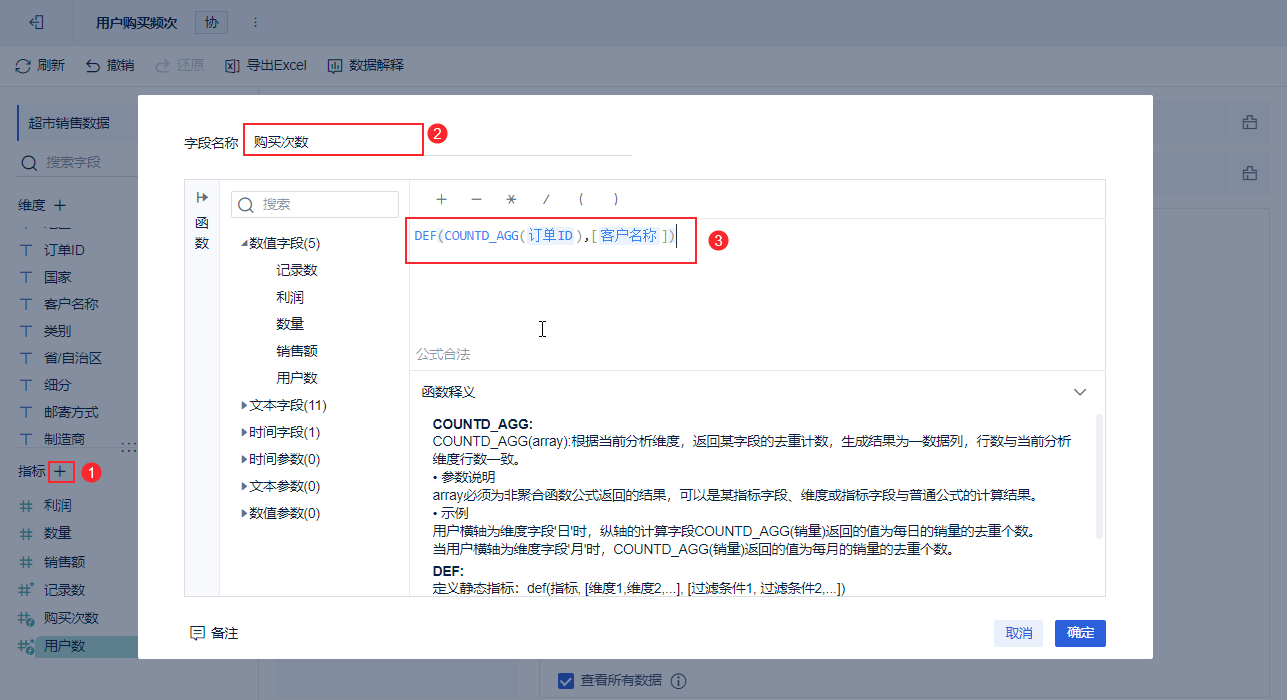Click the 刷新 refresh toolbar button

coord(41,65)
